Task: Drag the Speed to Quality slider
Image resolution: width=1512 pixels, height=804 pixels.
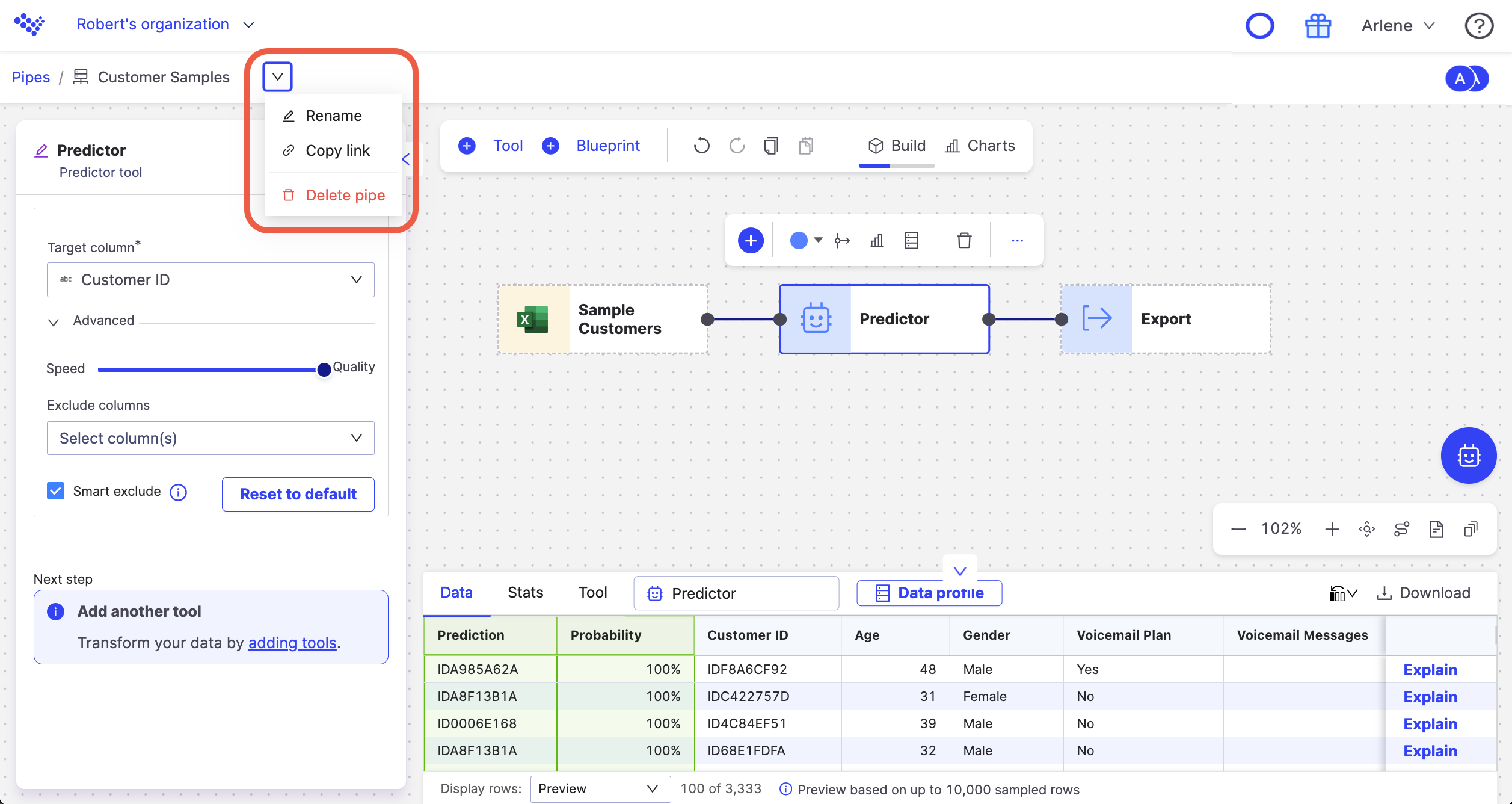Action: coord(324,369)
